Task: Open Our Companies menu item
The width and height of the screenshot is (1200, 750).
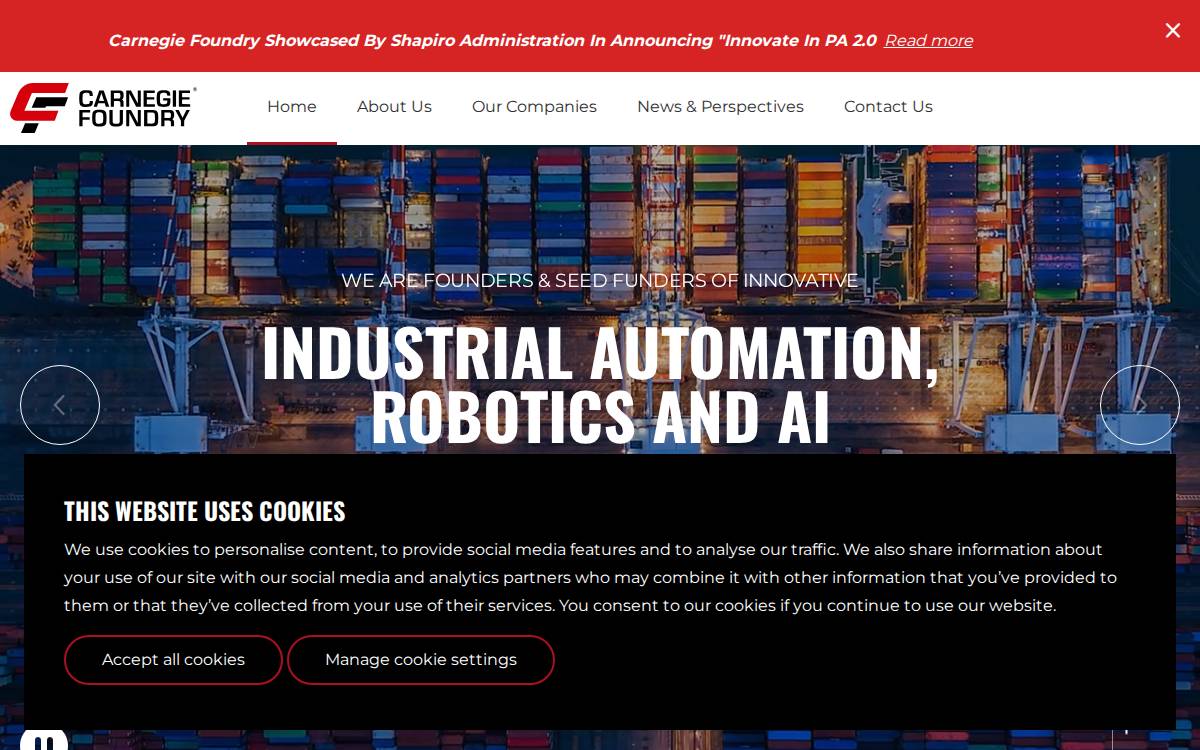Action: point(534,107)
